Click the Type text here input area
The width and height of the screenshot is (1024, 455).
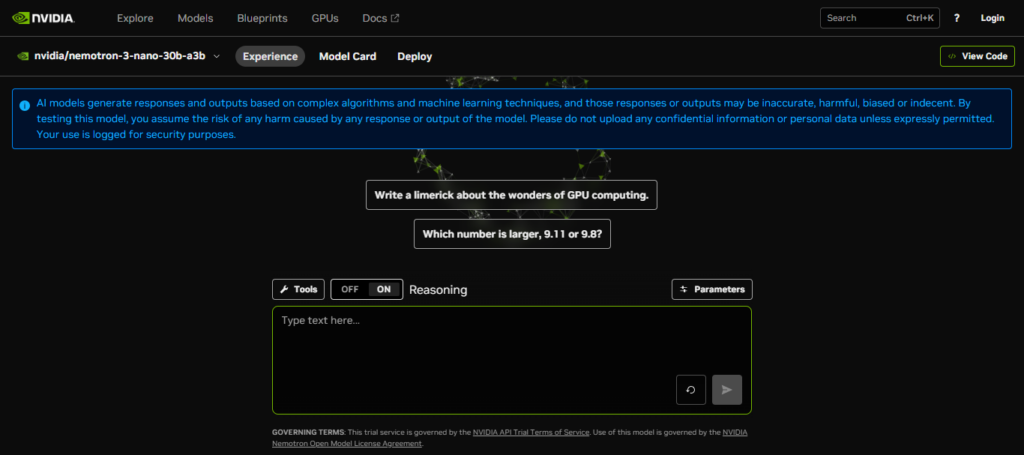coord(512,360)
